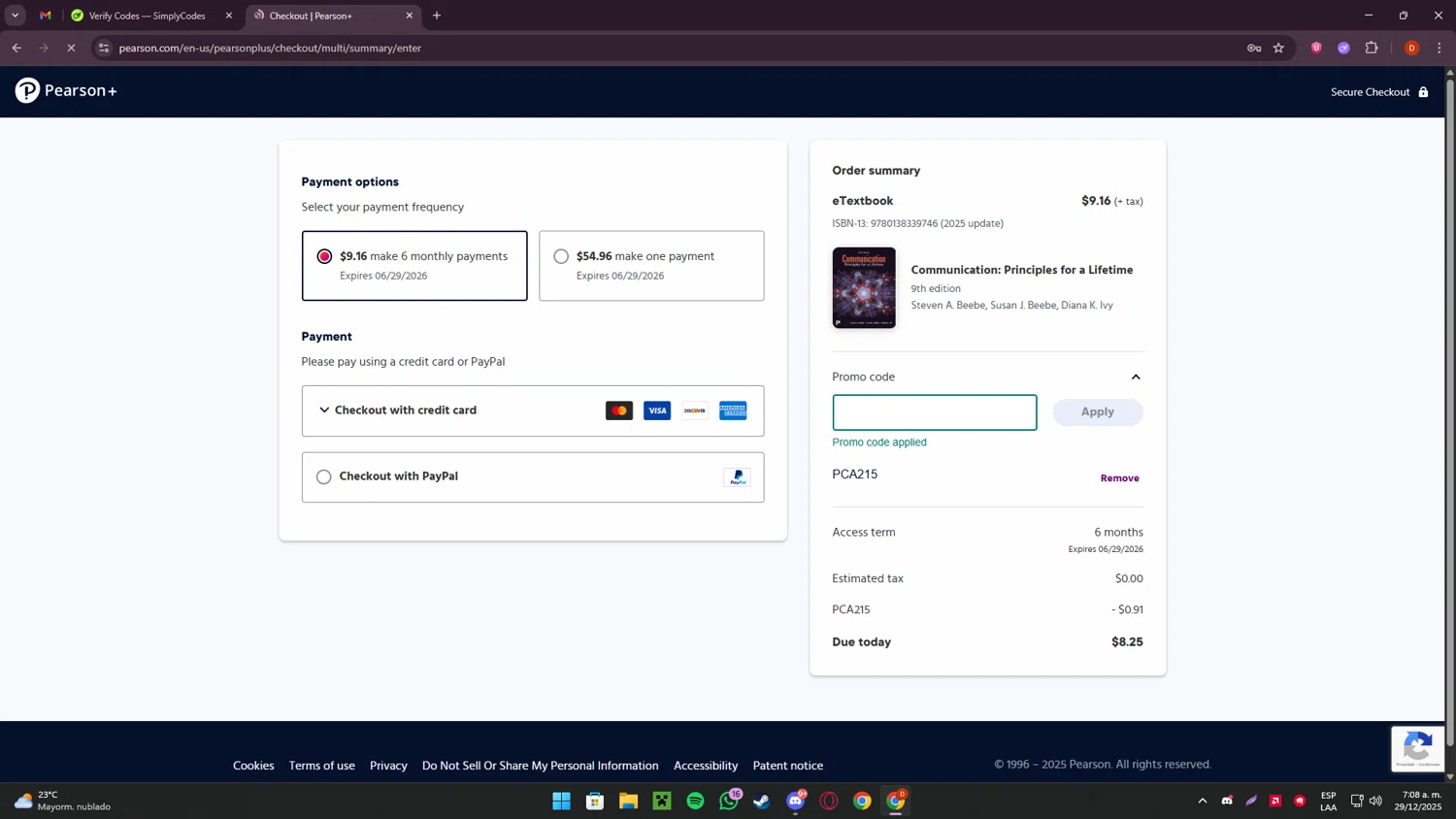
Task: Remove the PCA215 promo code
Action: pos(1119,477)
